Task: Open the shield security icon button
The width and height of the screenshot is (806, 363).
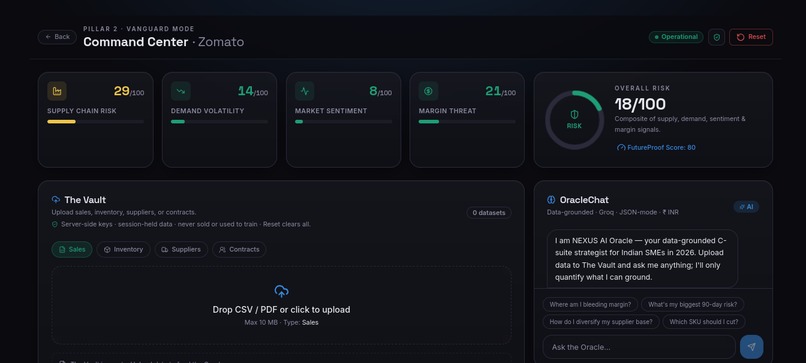Action: (717, 37)
